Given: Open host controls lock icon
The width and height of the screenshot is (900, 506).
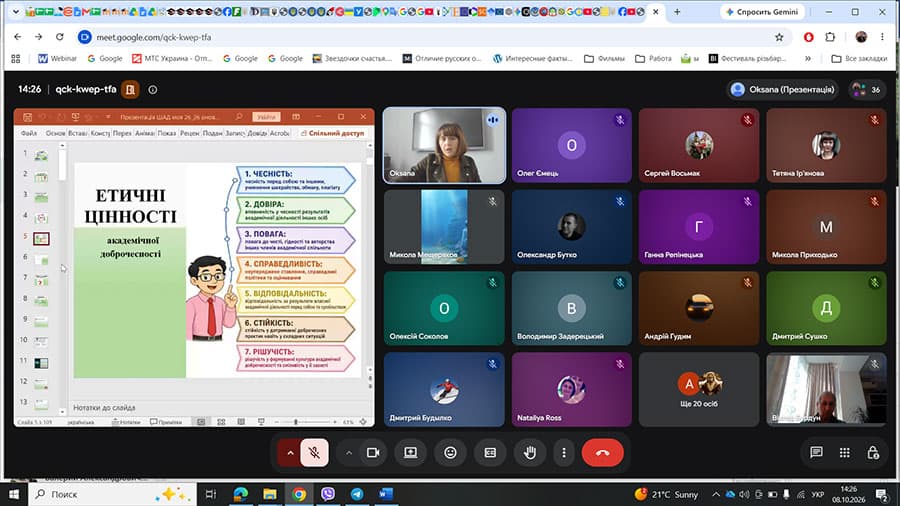Looking at the screenshot, I should click(873, 453).
